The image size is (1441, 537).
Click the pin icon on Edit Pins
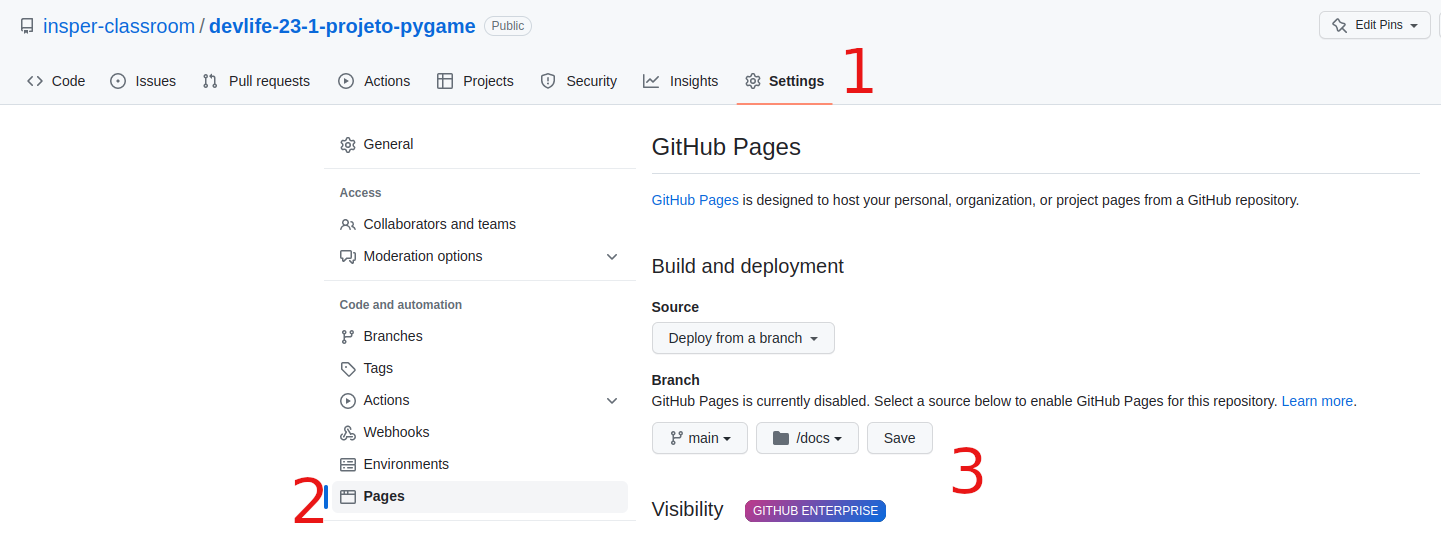pos(1340,26)
